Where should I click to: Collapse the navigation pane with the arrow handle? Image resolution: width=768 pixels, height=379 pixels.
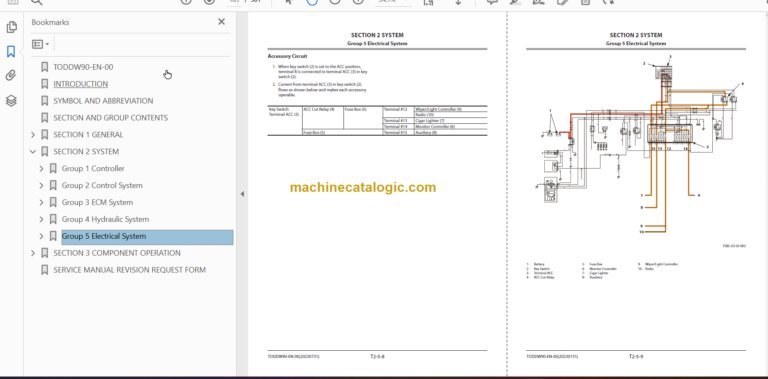coord(242,194)
